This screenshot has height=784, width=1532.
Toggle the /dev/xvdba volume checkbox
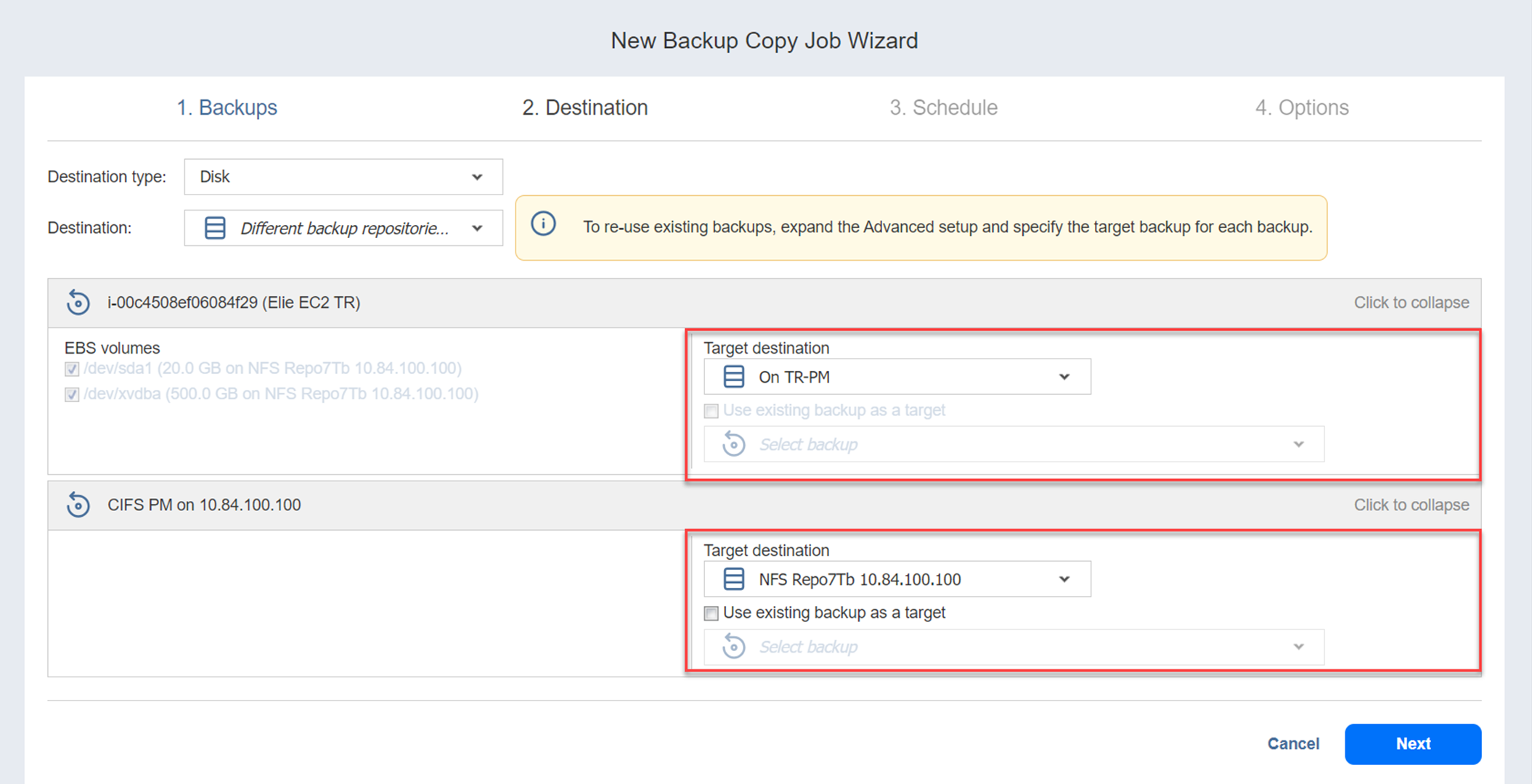tap(72, 394)
